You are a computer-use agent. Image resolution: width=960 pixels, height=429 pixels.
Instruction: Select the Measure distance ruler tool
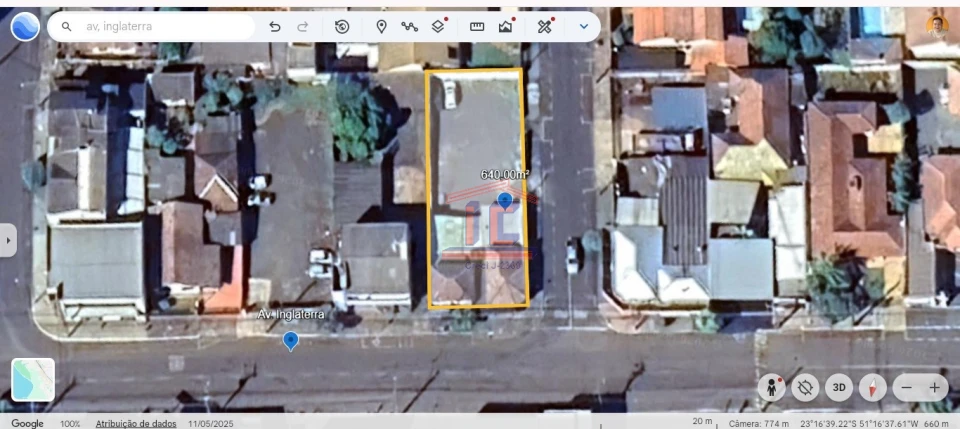[477, 27]
